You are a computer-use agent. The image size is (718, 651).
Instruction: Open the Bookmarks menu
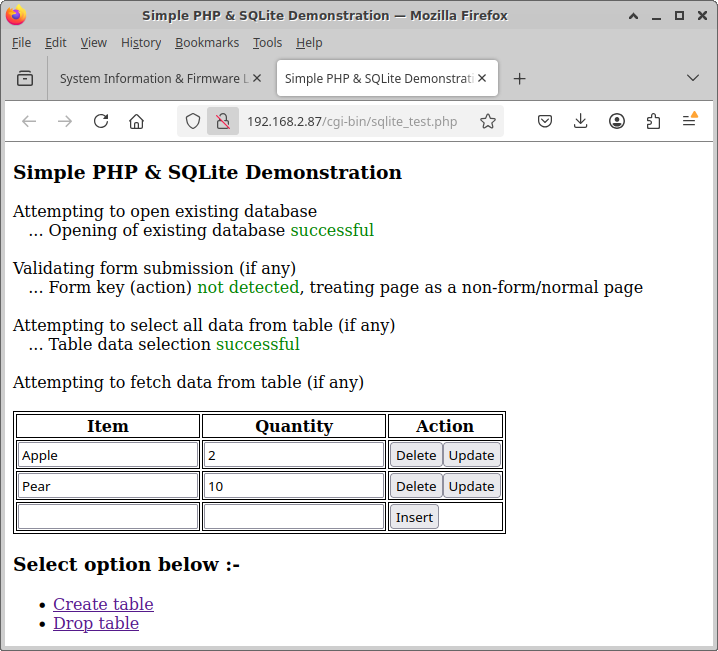(207, 43)
